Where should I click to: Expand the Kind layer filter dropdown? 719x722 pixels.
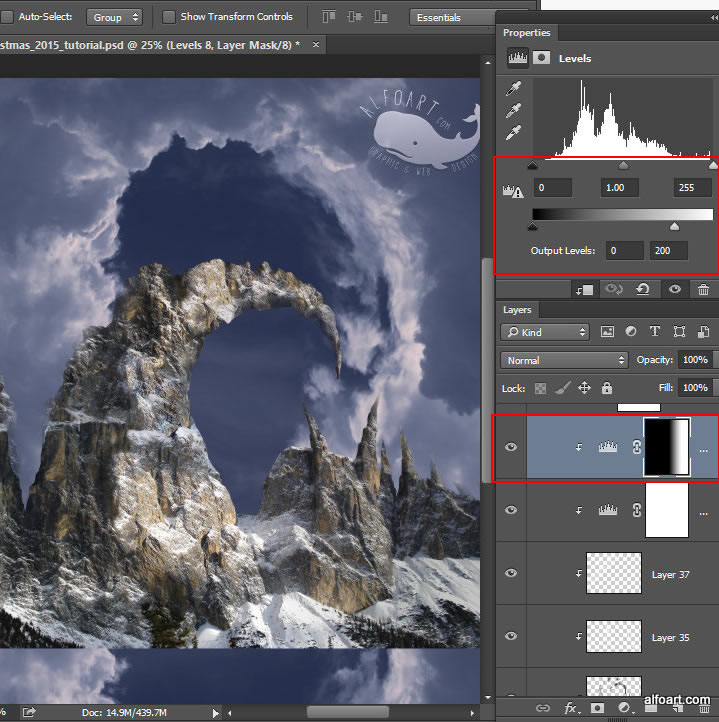coord(545,332)
